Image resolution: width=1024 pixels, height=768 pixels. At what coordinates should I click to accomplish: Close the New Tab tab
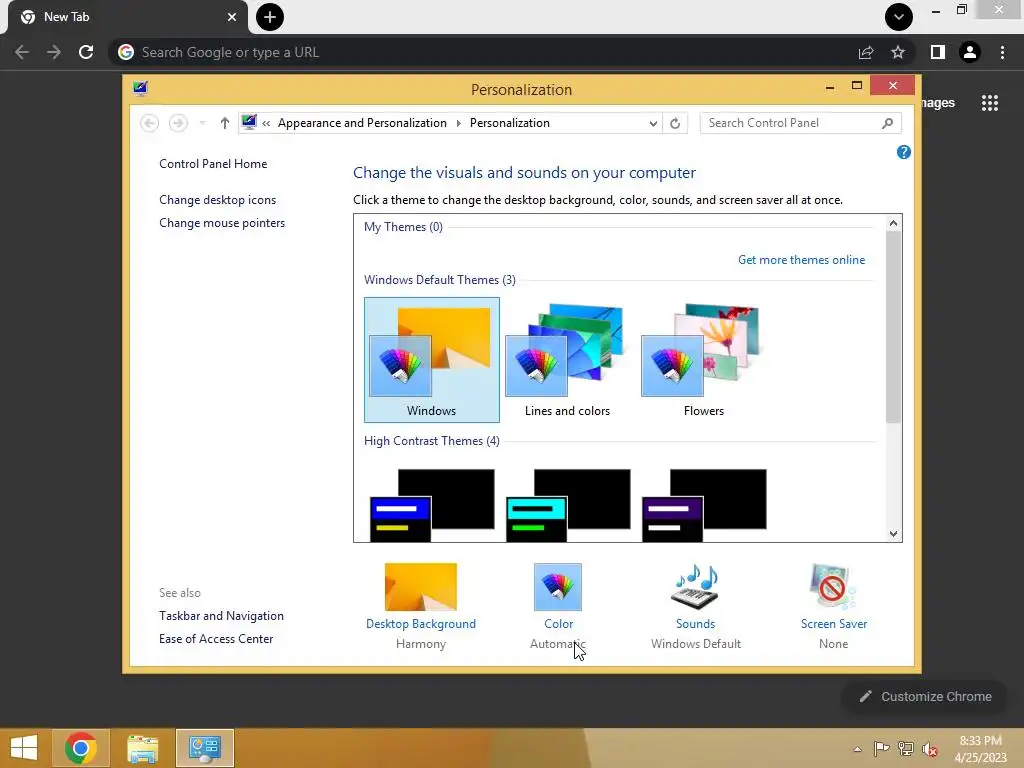pyautogui.click(x=232, y=17)
